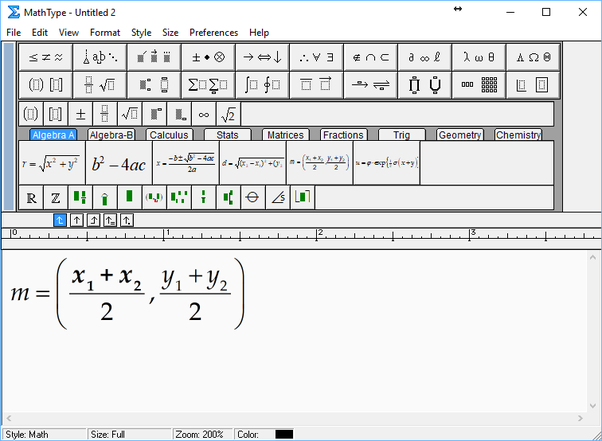Insert the b²−4ac discriminant expression
The height and width of the screenshot is (441, 602).
pos(119,163)
